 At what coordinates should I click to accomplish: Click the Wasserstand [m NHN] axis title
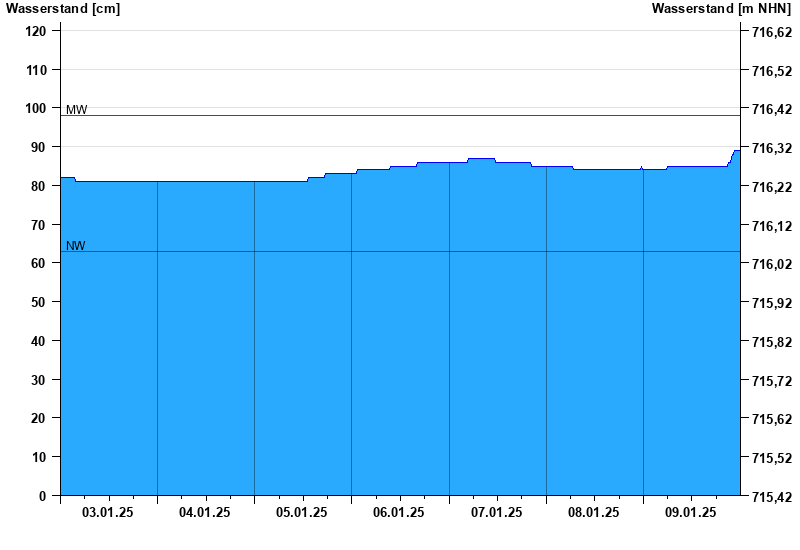tap(721, 8)
